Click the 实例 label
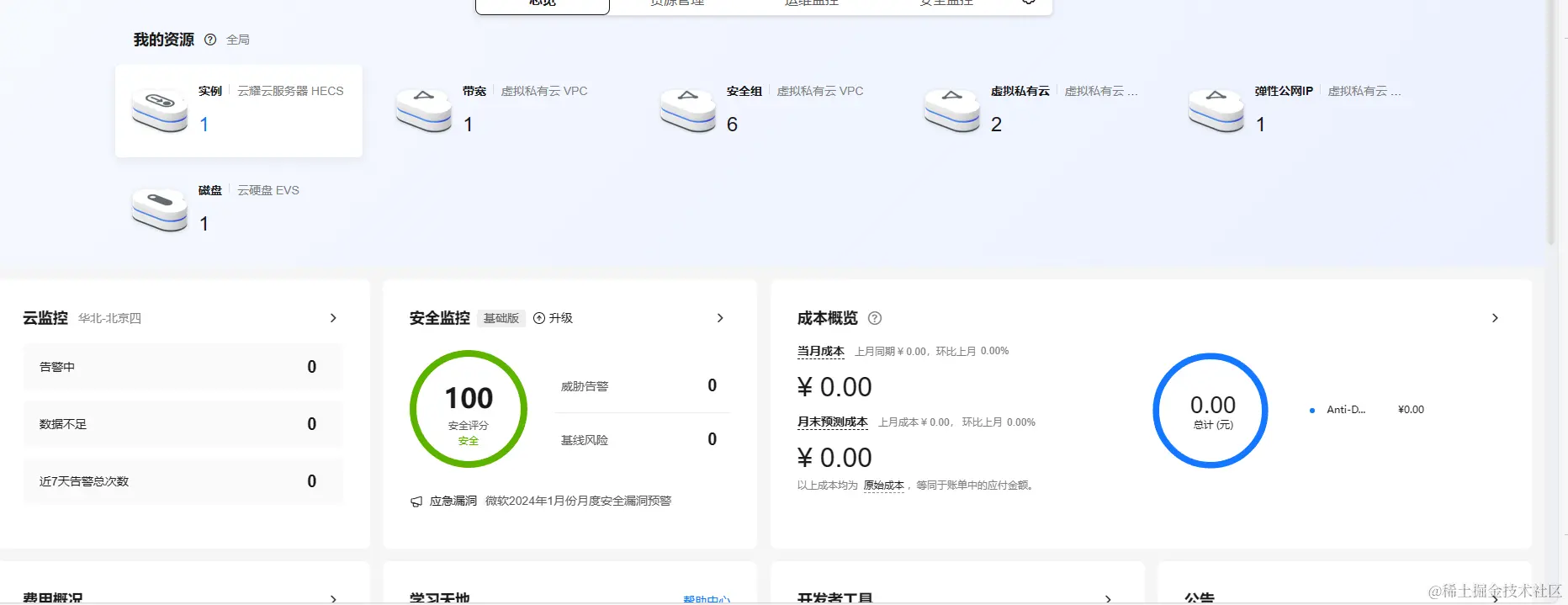 tap(210, 91)
